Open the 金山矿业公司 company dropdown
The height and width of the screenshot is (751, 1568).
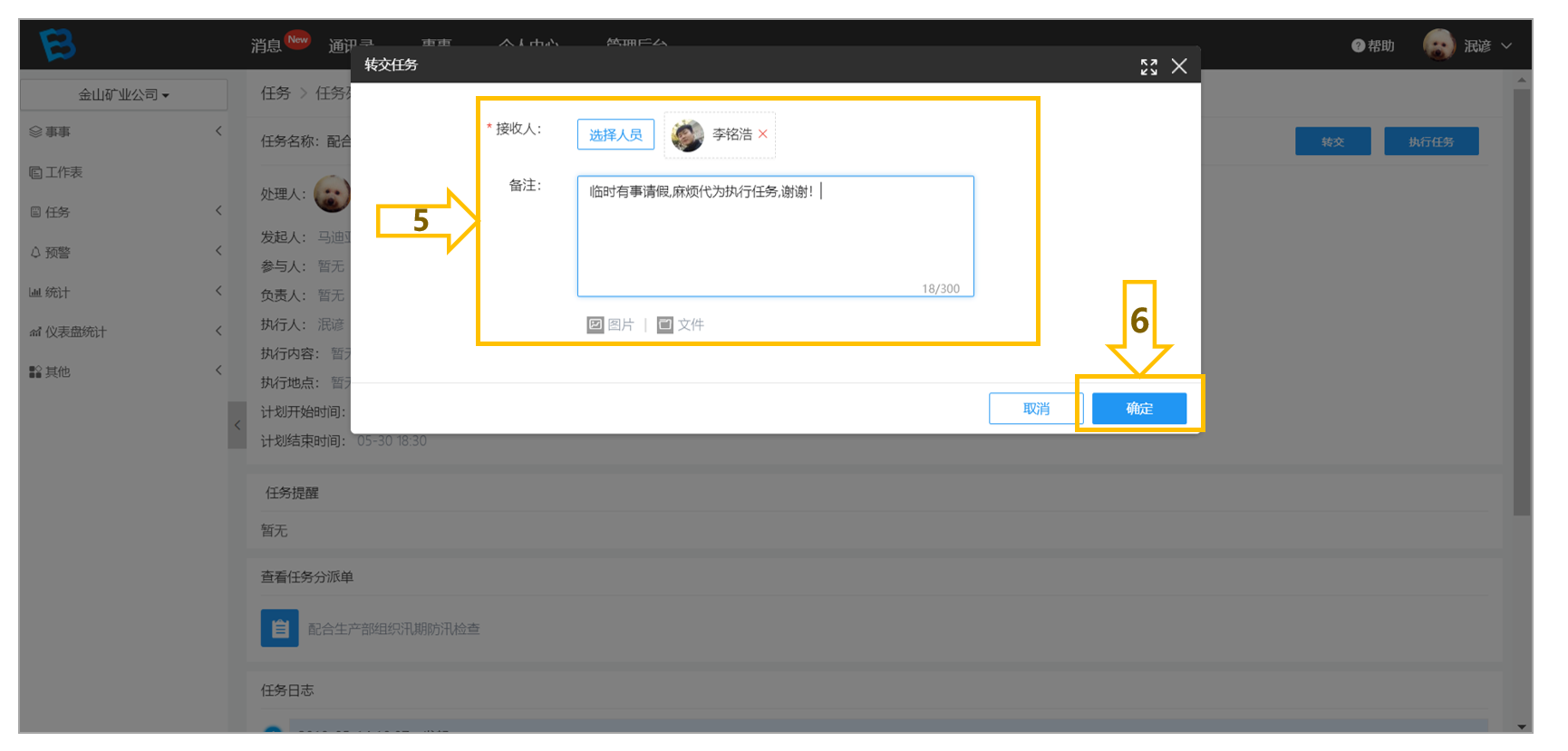click(x=123, y=94)
